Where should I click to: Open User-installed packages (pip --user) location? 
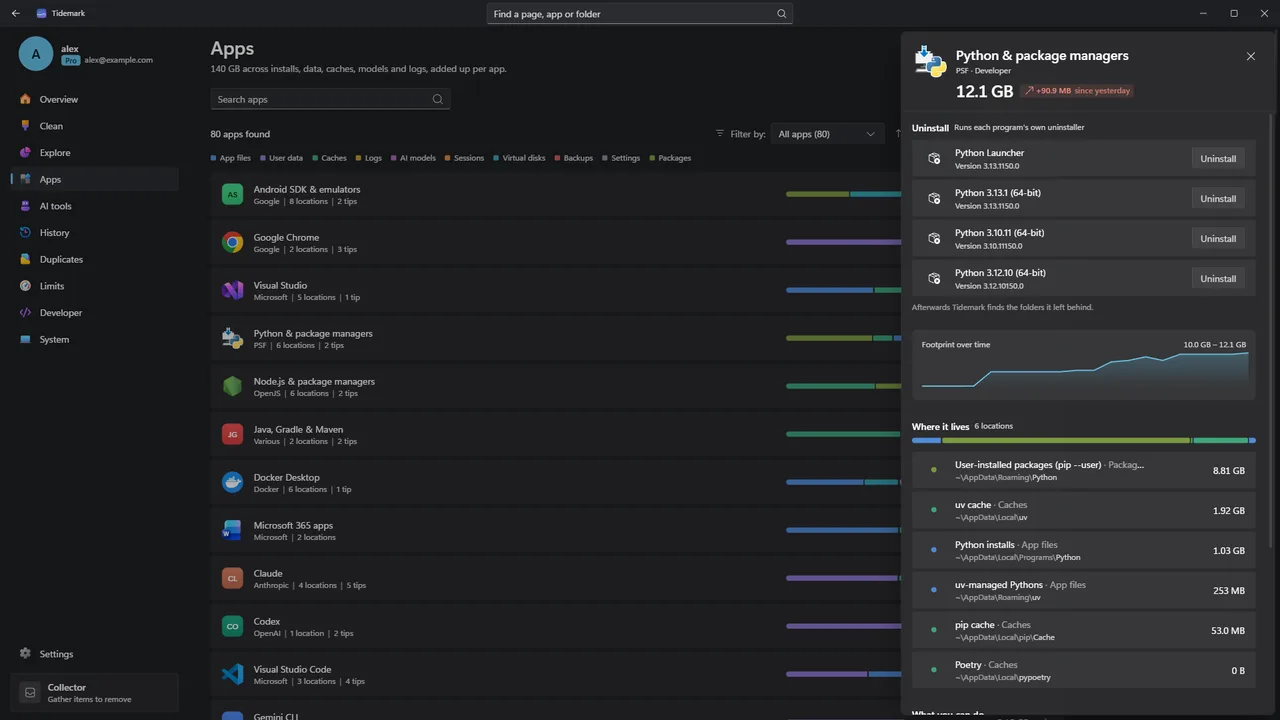(x=1084, y=471)
